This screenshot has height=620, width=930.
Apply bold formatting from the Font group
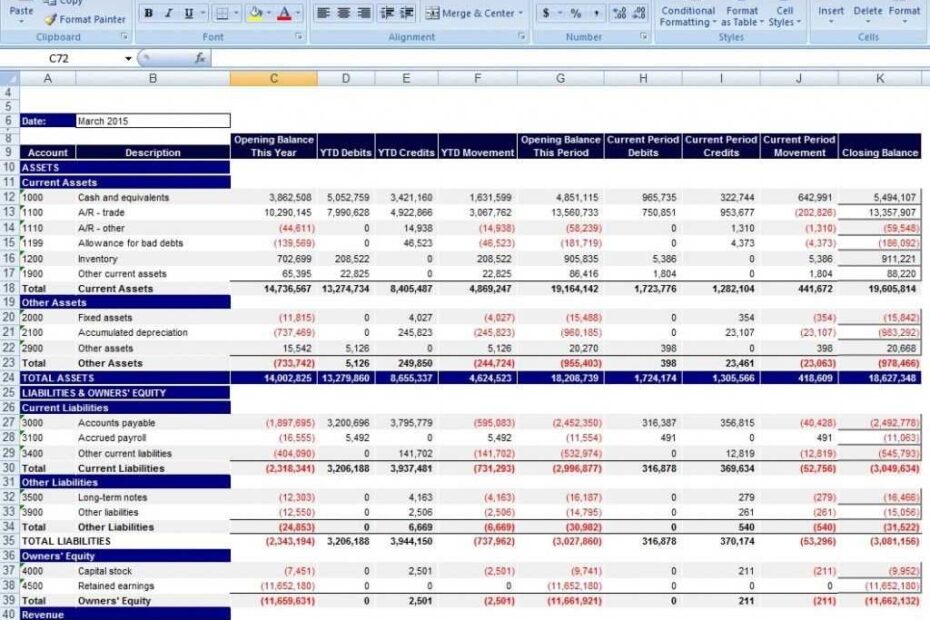(x=148, y=13)
